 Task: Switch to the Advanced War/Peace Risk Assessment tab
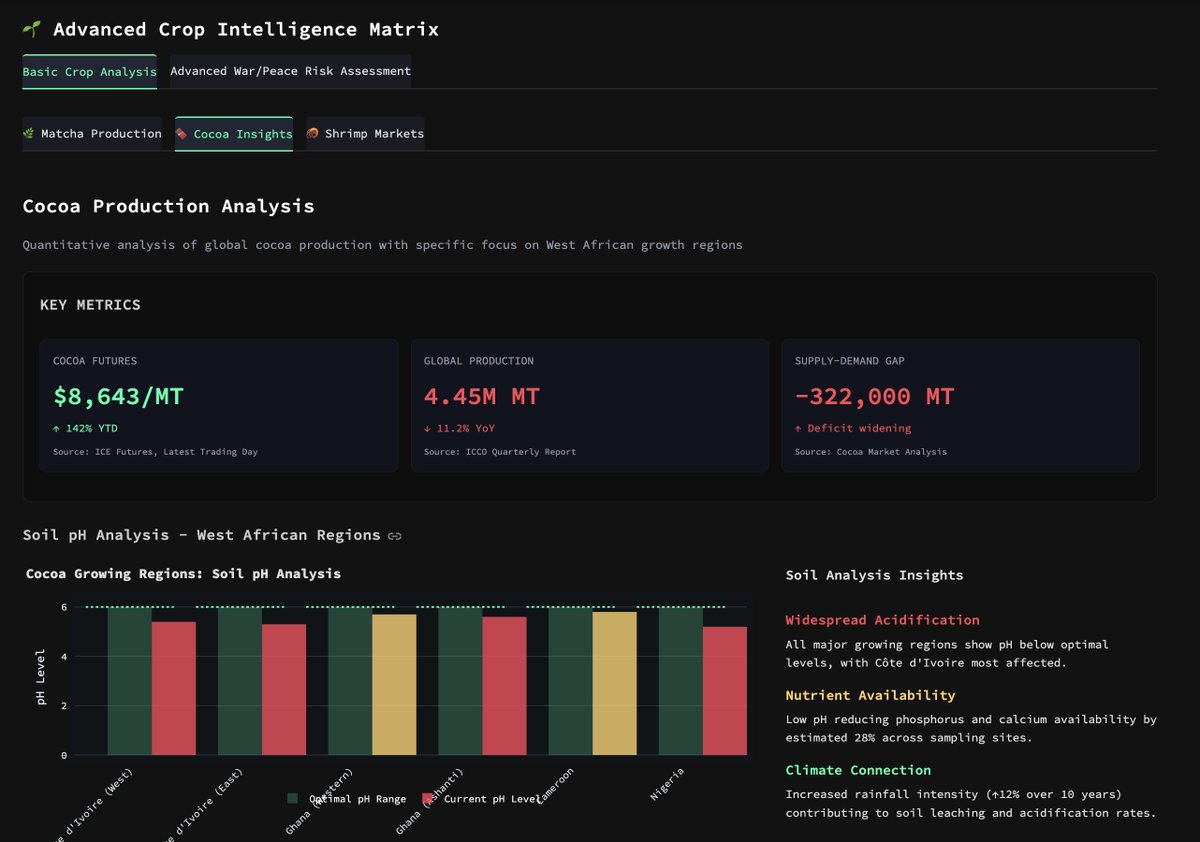click(x=290, y=71)
